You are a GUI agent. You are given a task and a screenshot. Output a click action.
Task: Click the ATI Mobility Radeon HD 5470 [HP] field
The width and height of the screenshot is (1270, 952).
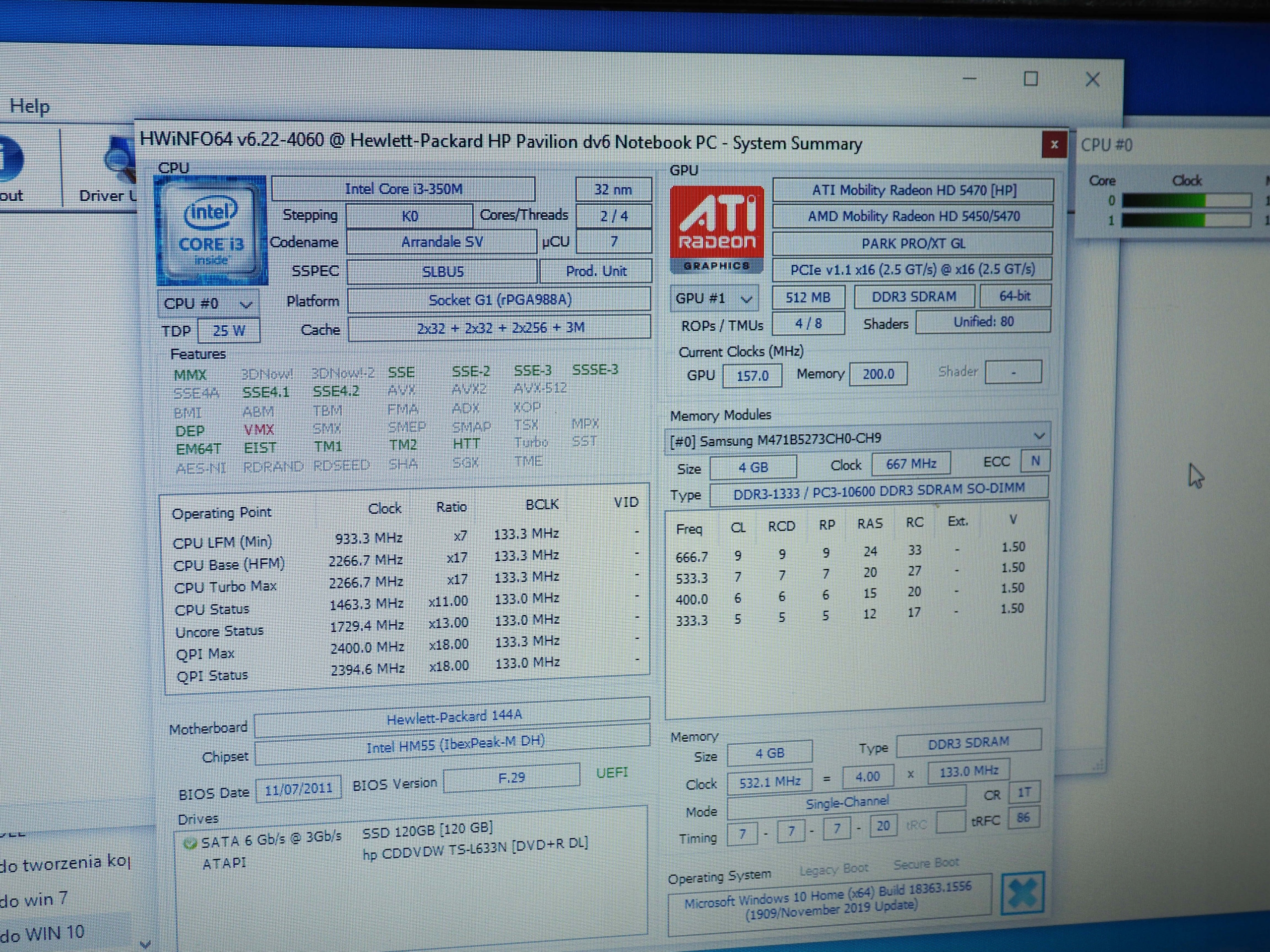(913, 190)
